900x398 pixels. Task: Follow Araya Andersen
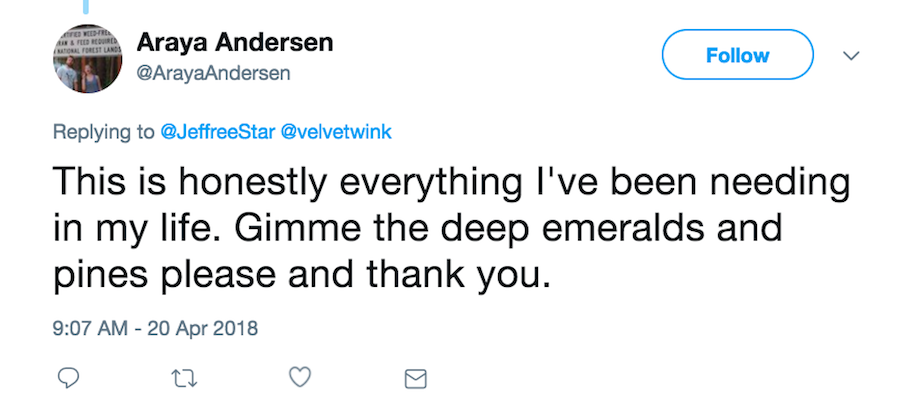[738, 55]
